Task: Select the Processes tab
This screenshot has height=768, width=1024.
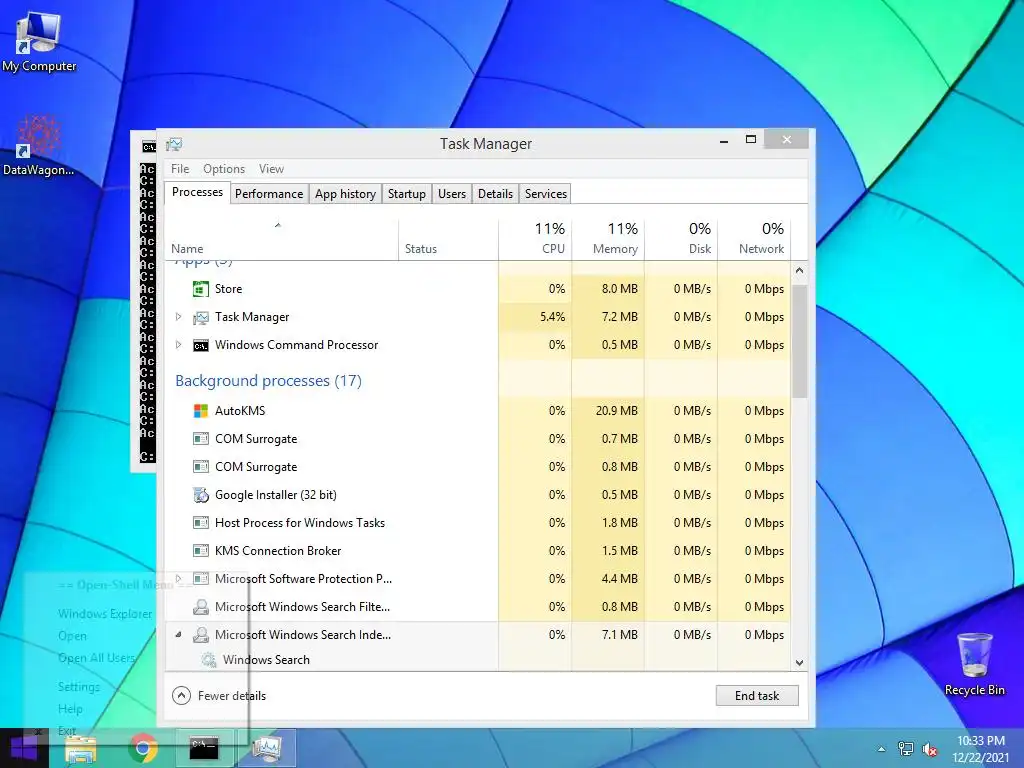Action: [x=197, y=192]
